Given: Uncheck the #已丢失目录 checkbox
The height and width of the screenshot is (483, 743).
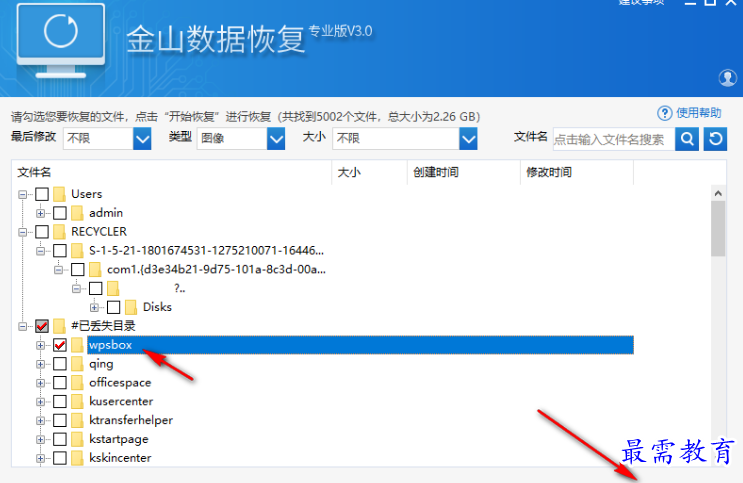Looking at the screenshot, I should (x=42, y=326).
